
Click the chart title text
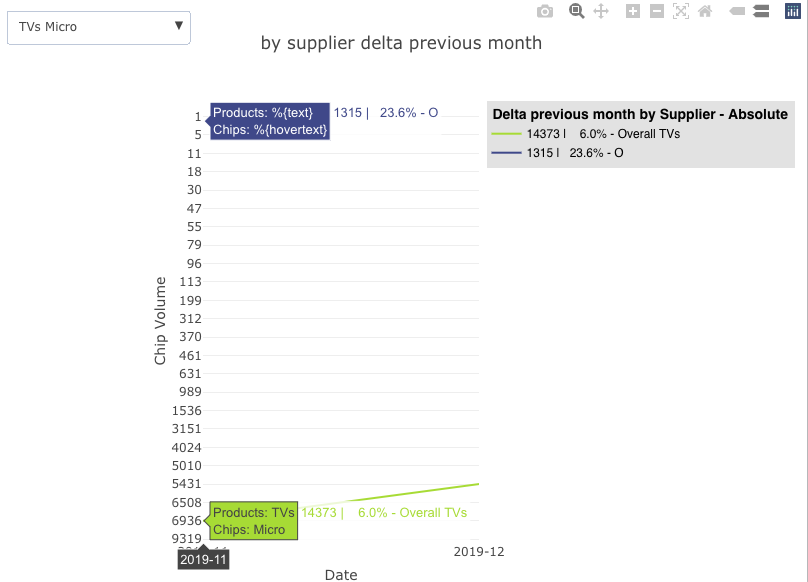coord(401,43)
